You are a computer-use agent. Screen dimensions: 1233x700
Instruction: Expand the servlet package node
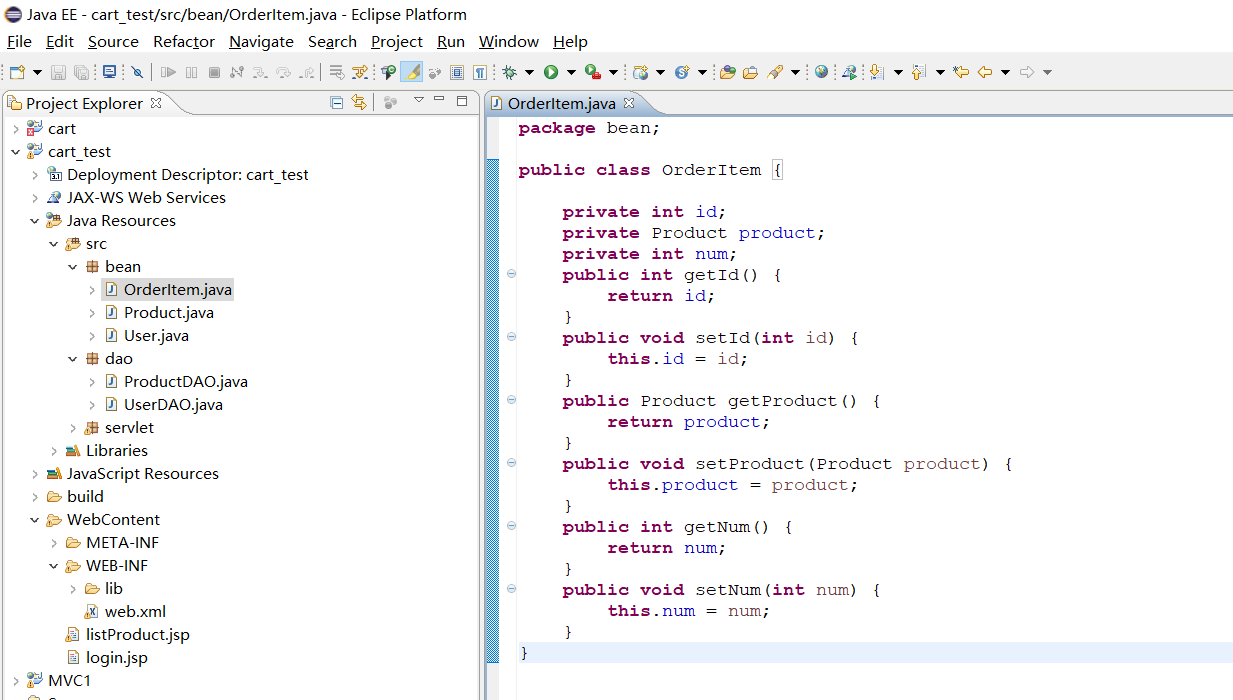click(72, 428)
